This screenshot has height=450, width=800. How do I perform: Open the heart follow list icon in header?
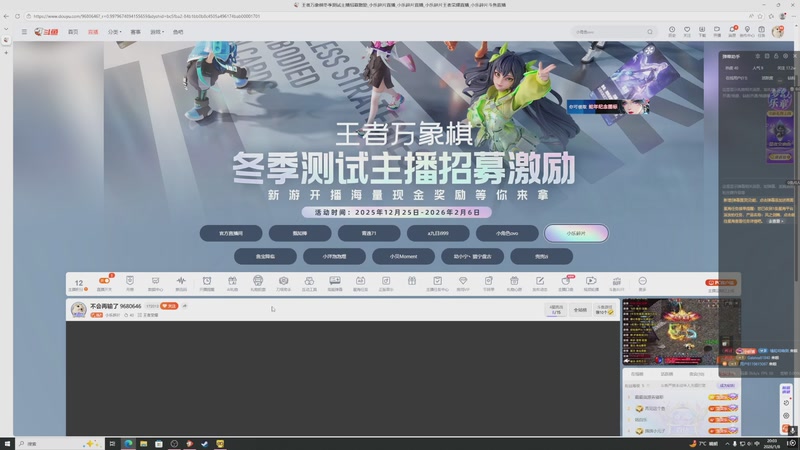tap(687, 31)
